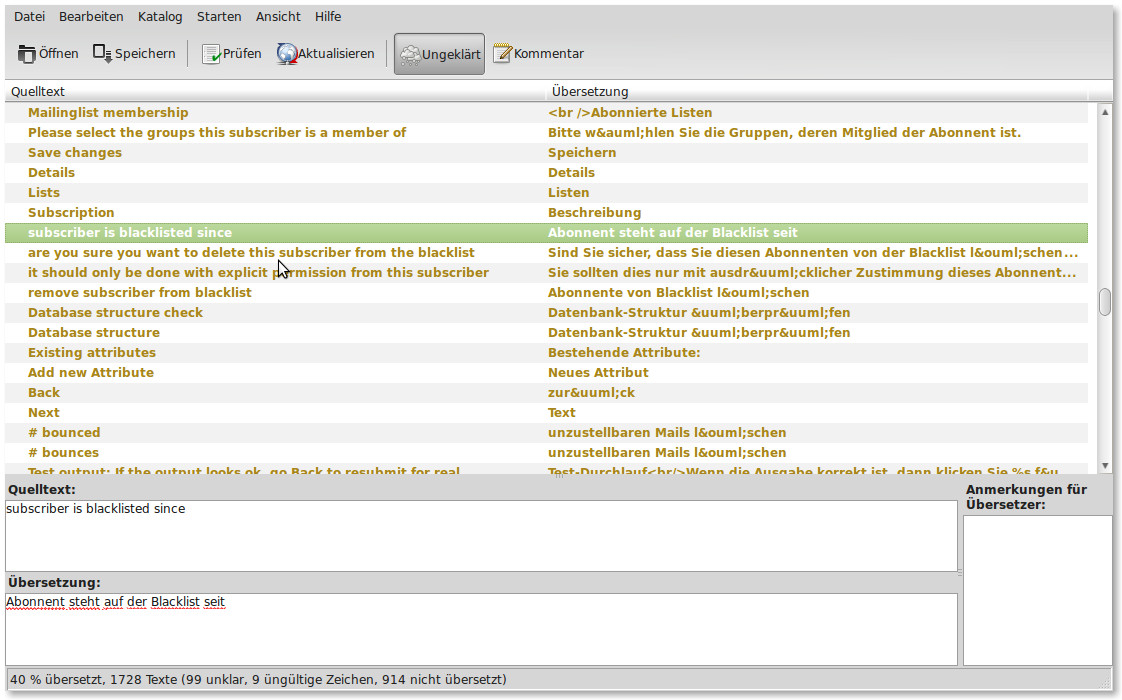Select row 'Back'
Viewport: 1122px width, 700px height.
(x=547, y=393)
